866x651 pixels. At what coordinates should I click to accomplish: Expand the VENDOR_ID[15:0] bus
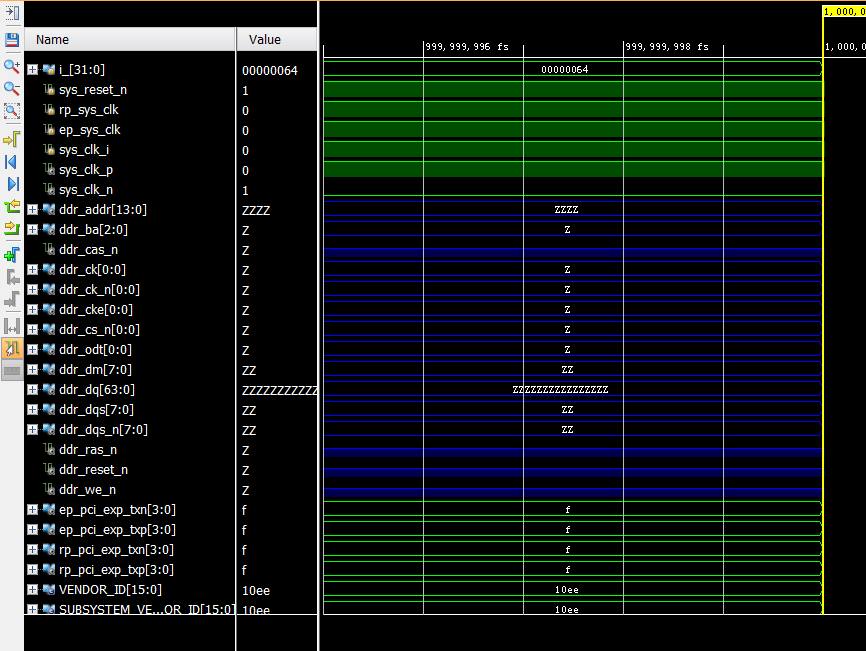pyautogui.click(x=33, y=590)
